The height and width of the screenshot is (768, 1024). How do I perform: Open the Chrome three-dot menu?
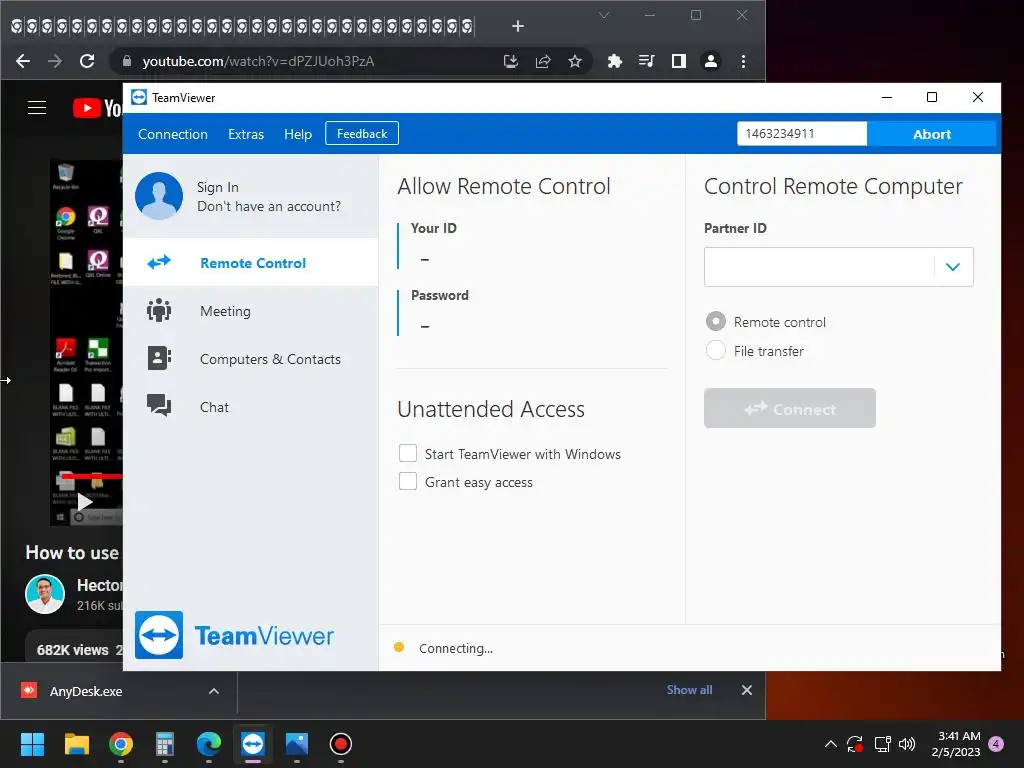tap(743, 61)
